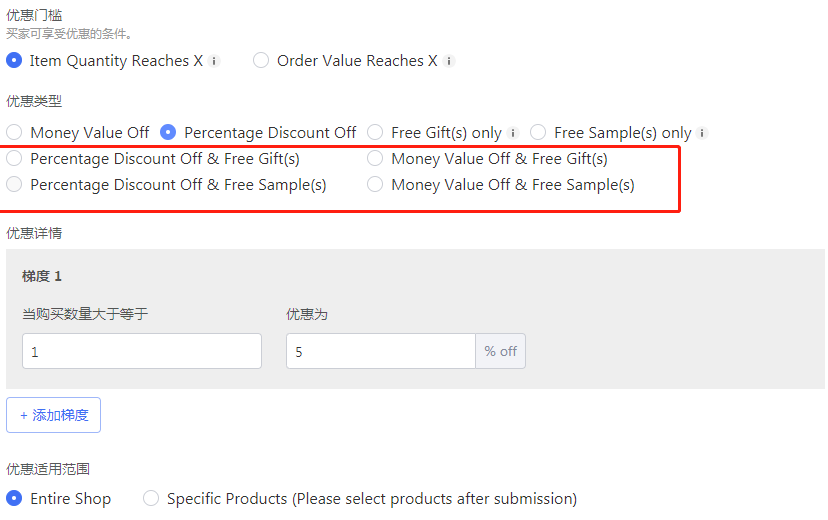The height and width of the screenshot is (520, 828).
Task: Click info icon beside Item Quantity Reaches X
Action: [214, 61]
